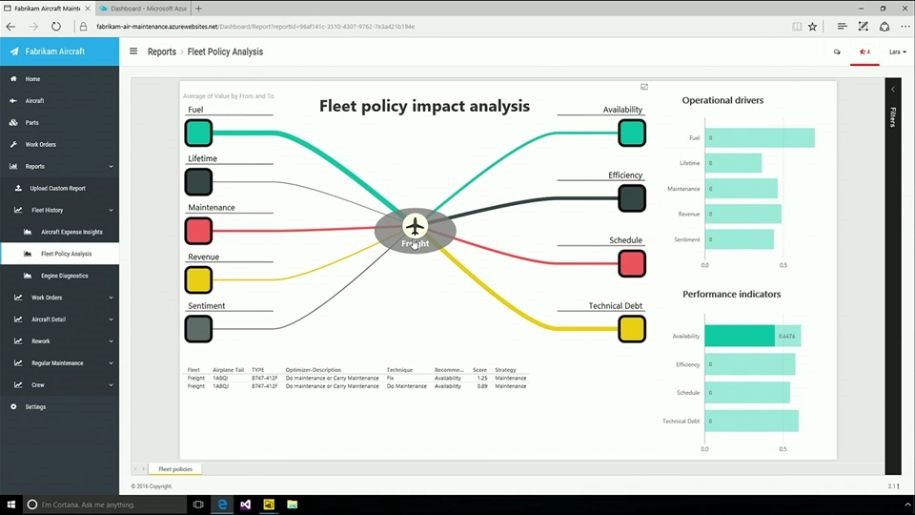Image resolution: width=915 pixels, height=515 pixels.
Task: Click the Maintenance bar in Operational drivers
Action: point(741,188)
